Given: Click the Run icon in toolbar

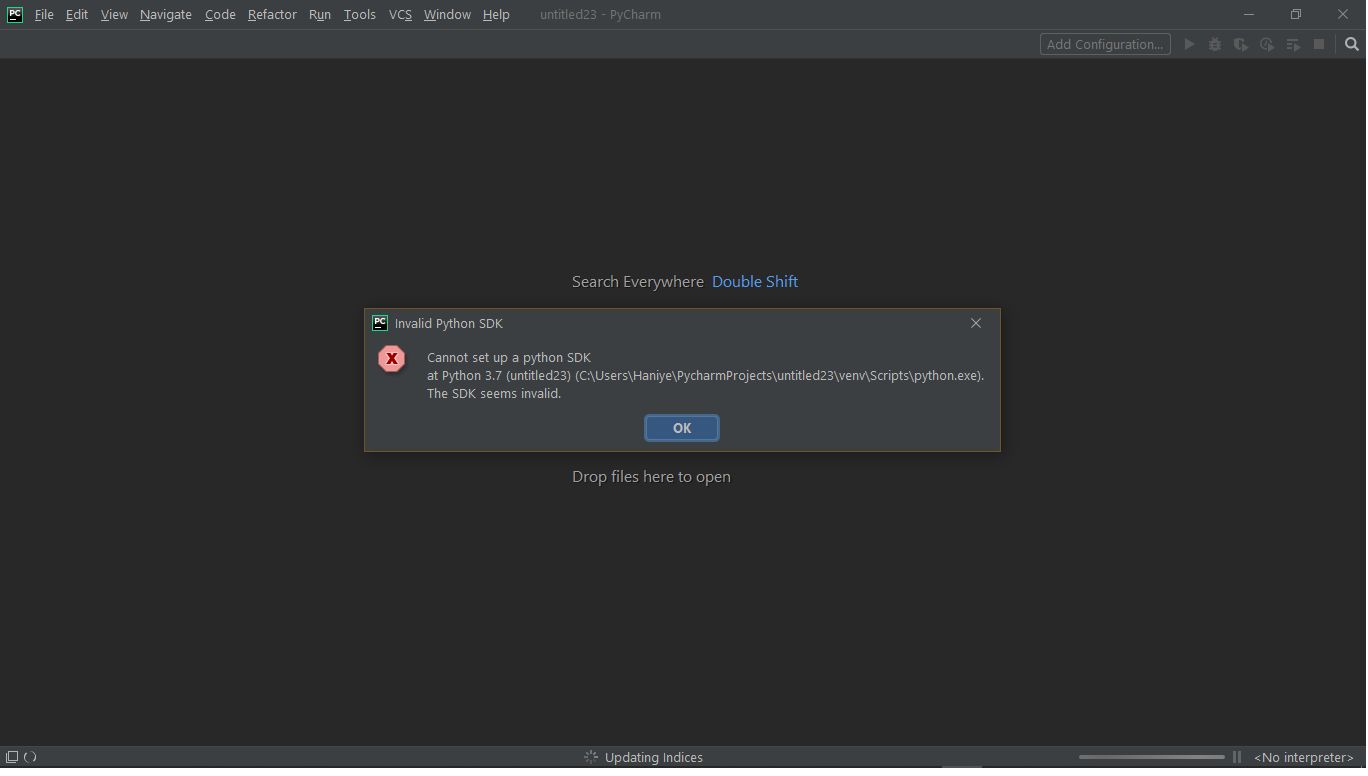Looking at the screenshot, I should [x=1189, y=44].
